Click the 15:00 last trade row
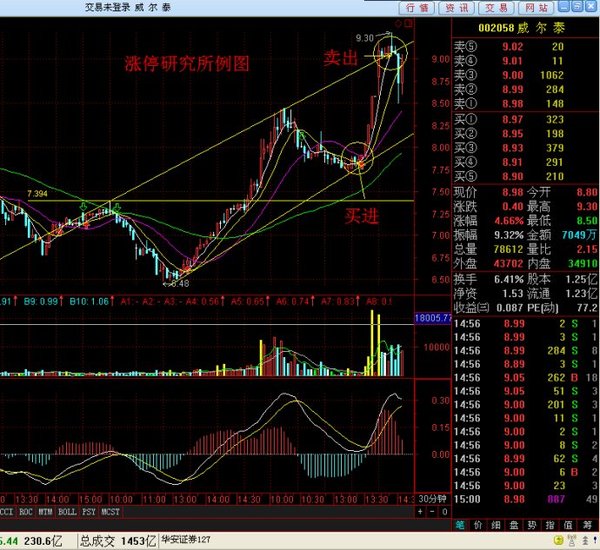 pos(525,499)
